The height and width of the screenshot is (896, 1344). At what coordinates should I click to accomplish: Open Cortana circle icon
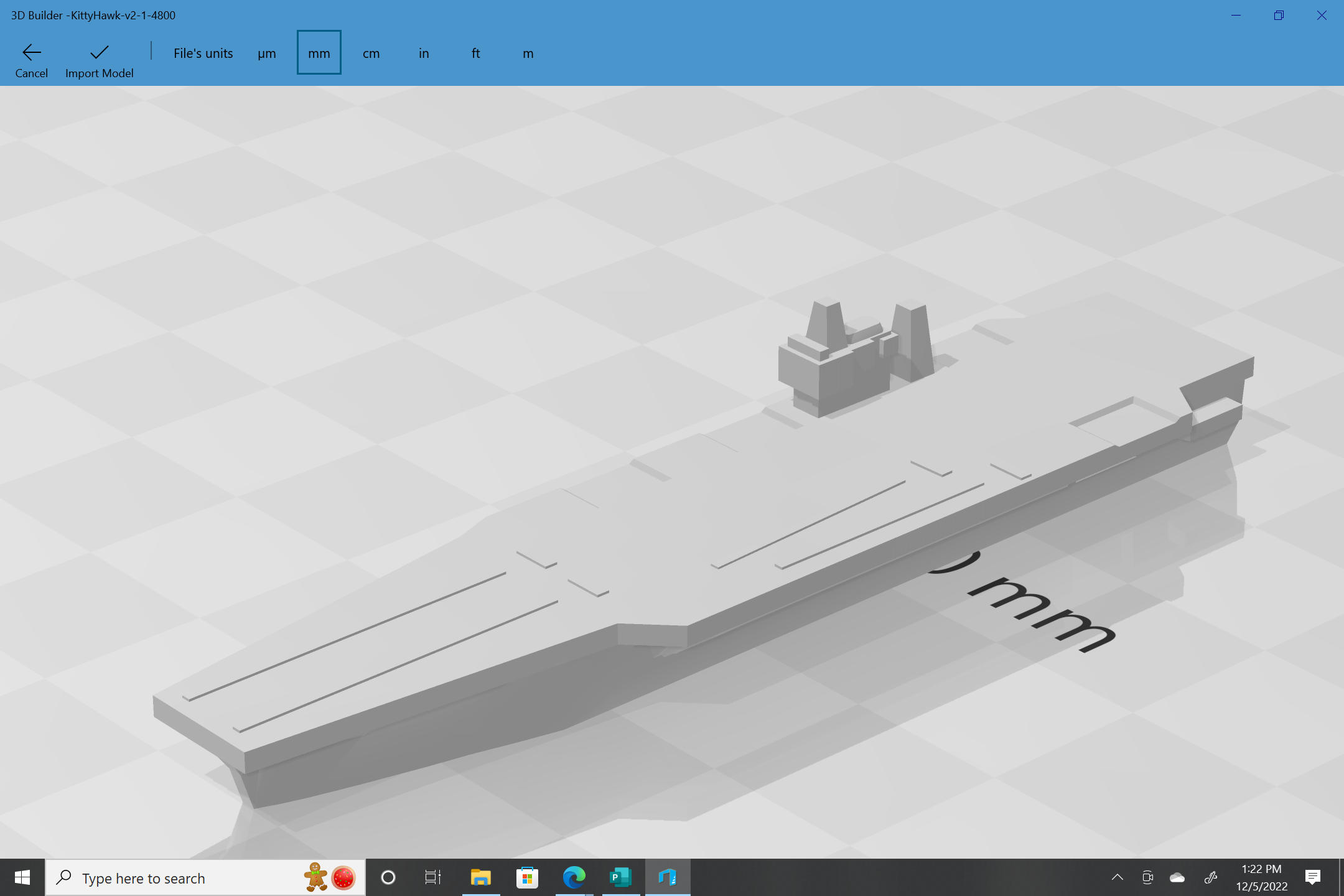pyautogui.click(x=388, y=877)
